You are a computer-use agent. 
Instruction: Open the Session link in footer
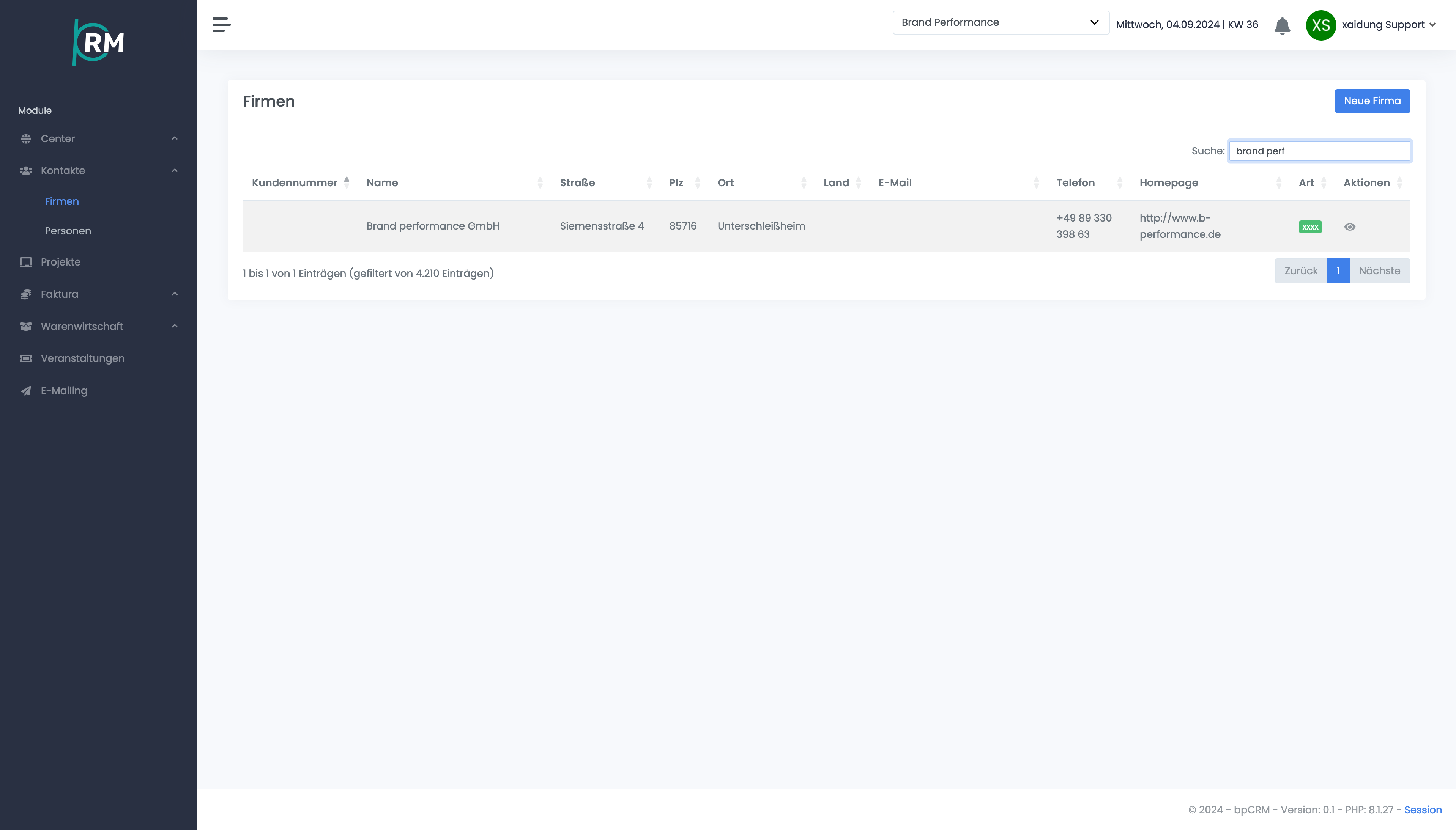pyautogui.click(x=1422, y=810)
